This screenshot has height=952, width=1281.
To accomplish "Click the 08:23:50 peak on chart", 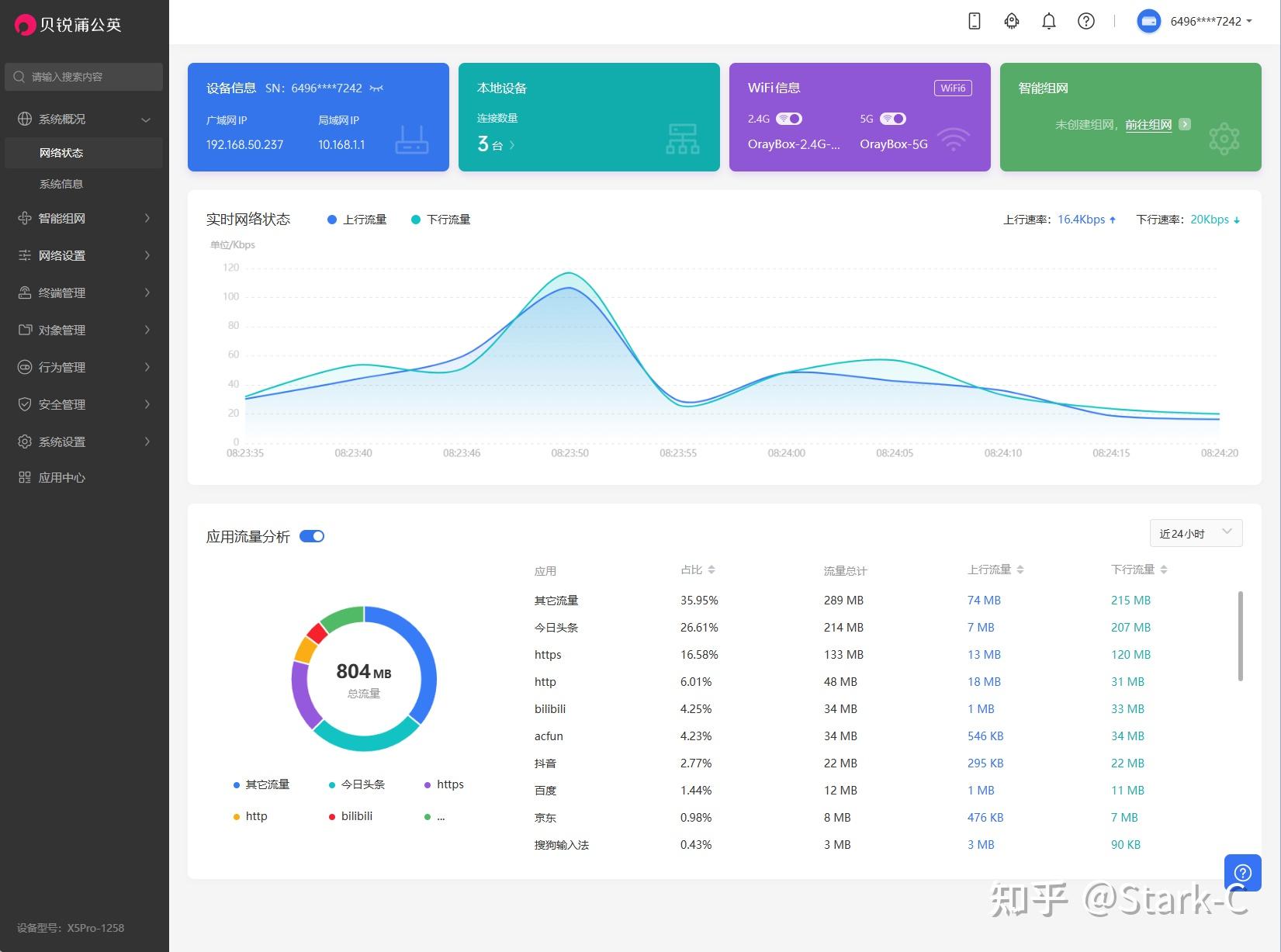I will click(x=570, y=272).
